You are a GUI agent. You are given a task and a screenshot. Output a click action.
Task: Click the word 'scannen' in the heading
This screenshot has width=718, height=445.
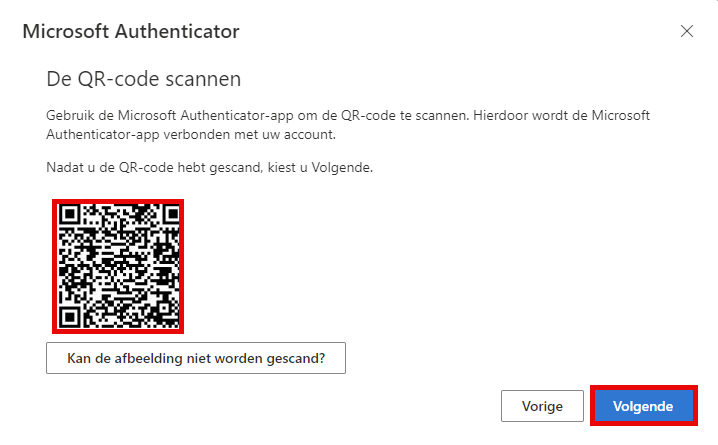point(203,79)
